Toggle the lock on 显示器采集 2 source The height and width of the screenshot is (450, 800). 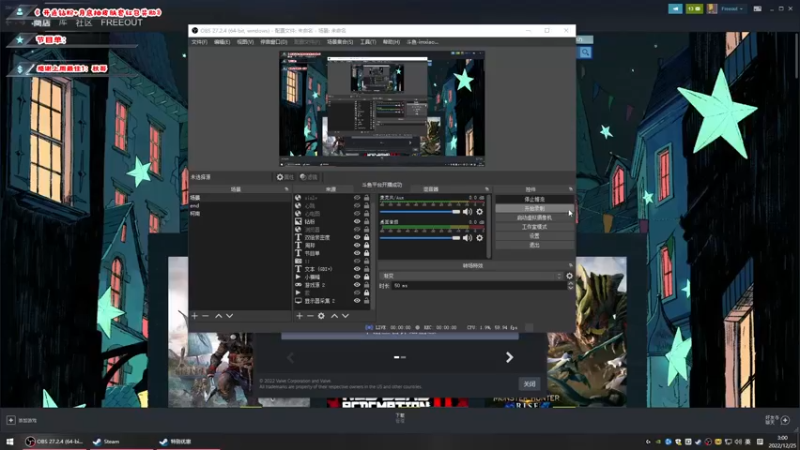coord(366,301)
